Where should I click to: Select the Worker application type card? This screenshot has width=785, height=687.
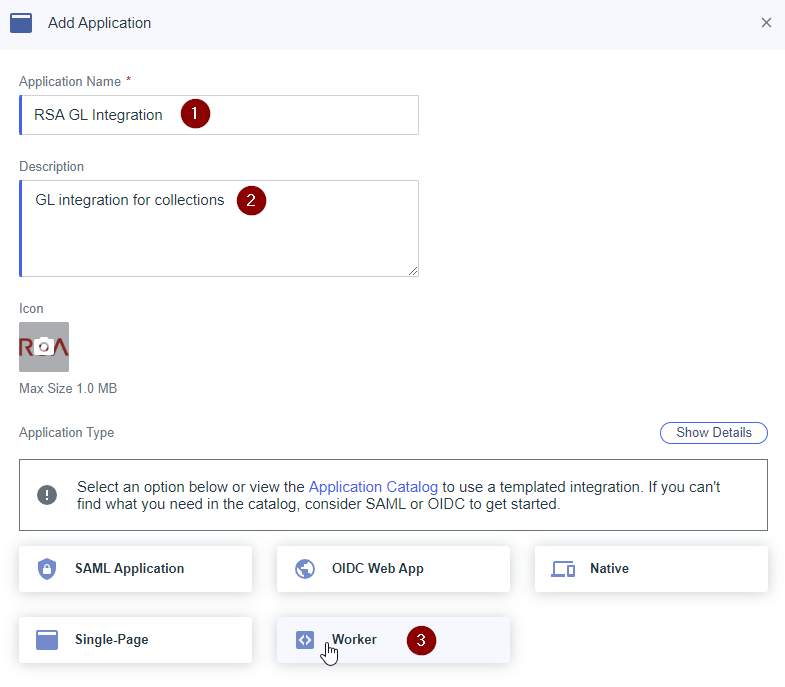tap(393, 640)
